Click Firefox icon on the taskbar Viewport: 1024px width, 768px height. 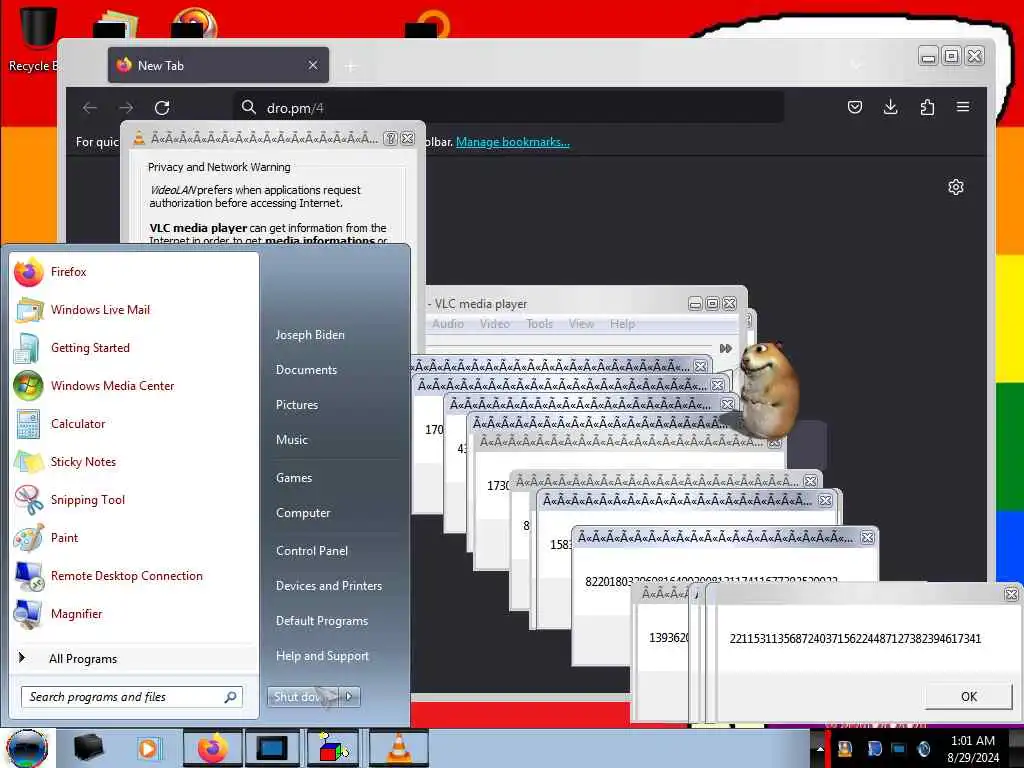coord(213,748)
